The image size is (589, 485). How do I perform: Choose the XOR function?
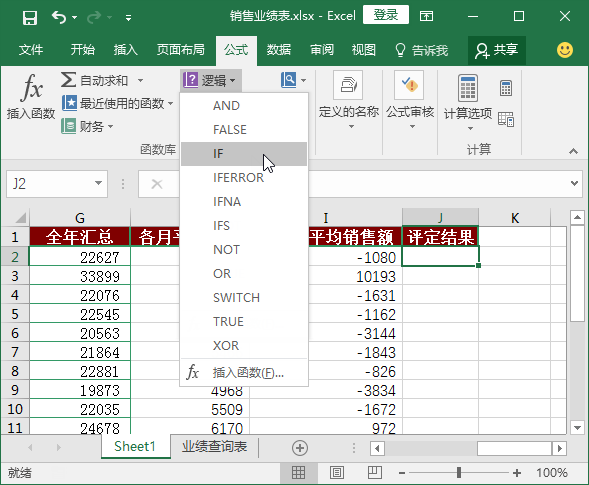(244, 346)
